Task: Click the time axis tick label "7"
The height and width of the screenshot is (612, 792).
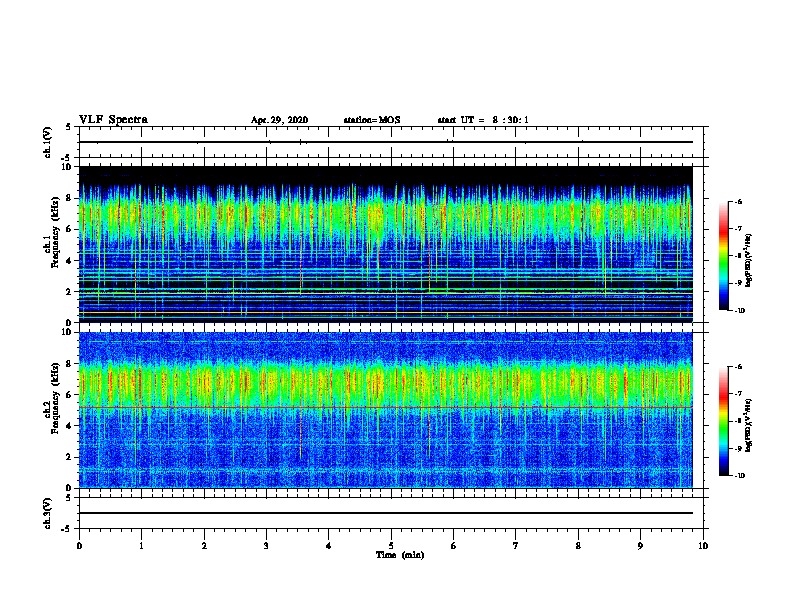Action: [516, 545]
